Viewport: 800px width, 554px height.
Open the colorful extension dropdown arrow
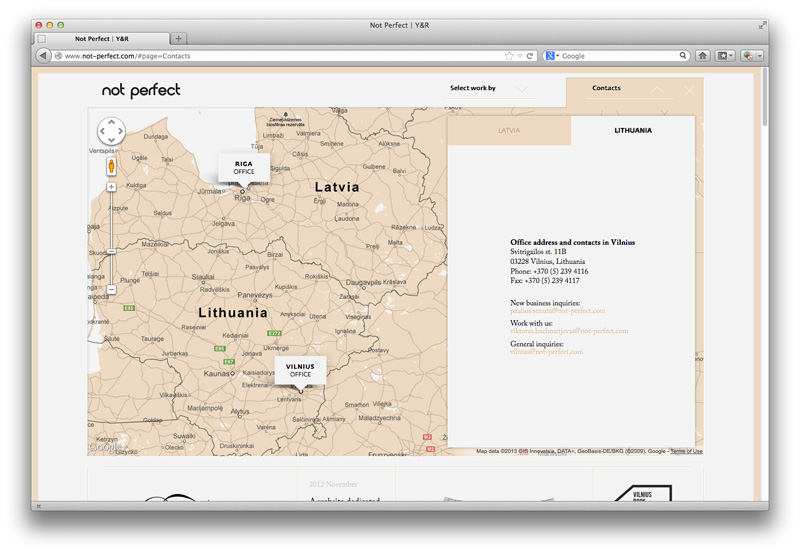point(760,56)
